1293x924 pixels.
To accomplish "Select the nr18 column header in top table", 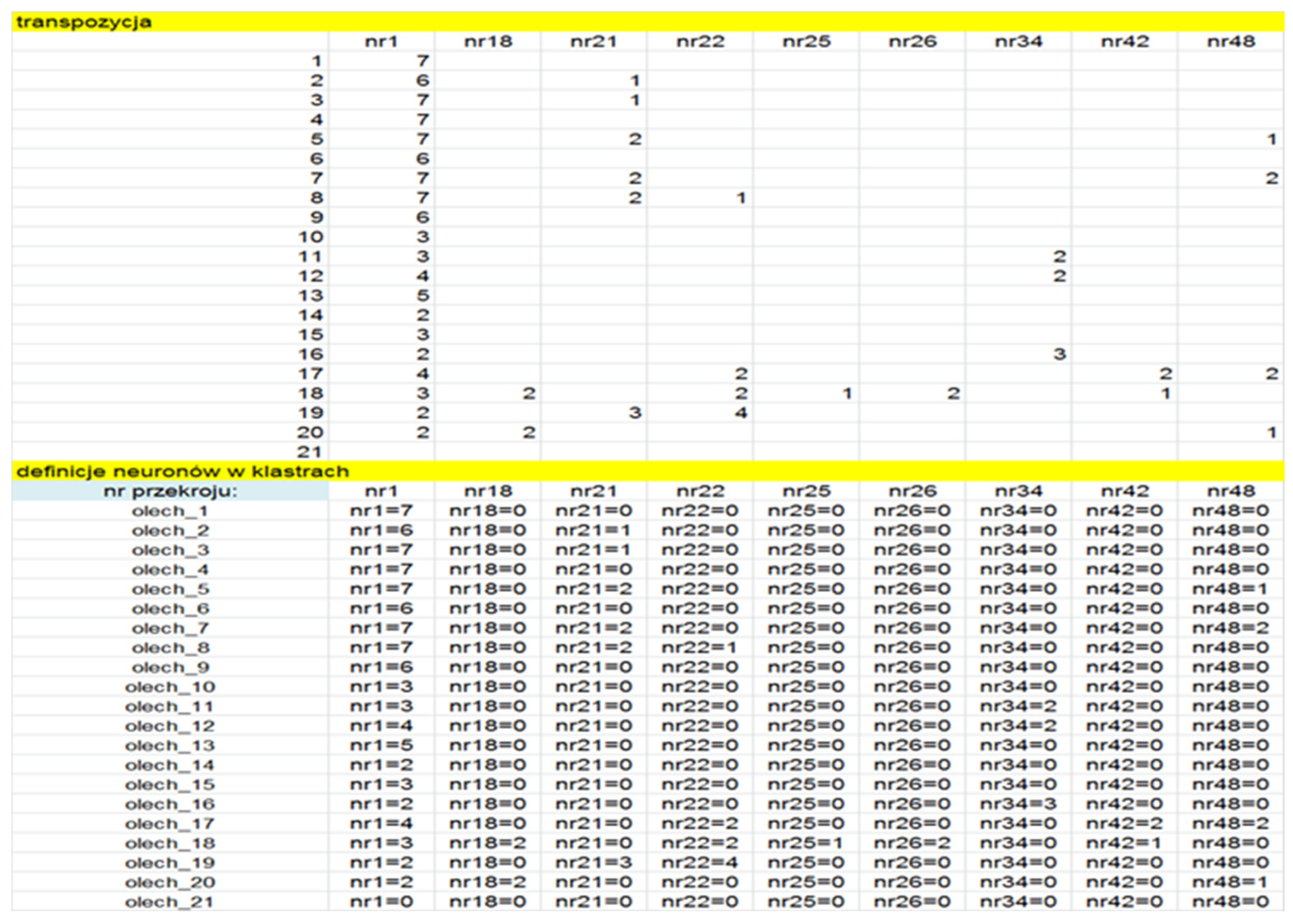I will coord(488,41).
